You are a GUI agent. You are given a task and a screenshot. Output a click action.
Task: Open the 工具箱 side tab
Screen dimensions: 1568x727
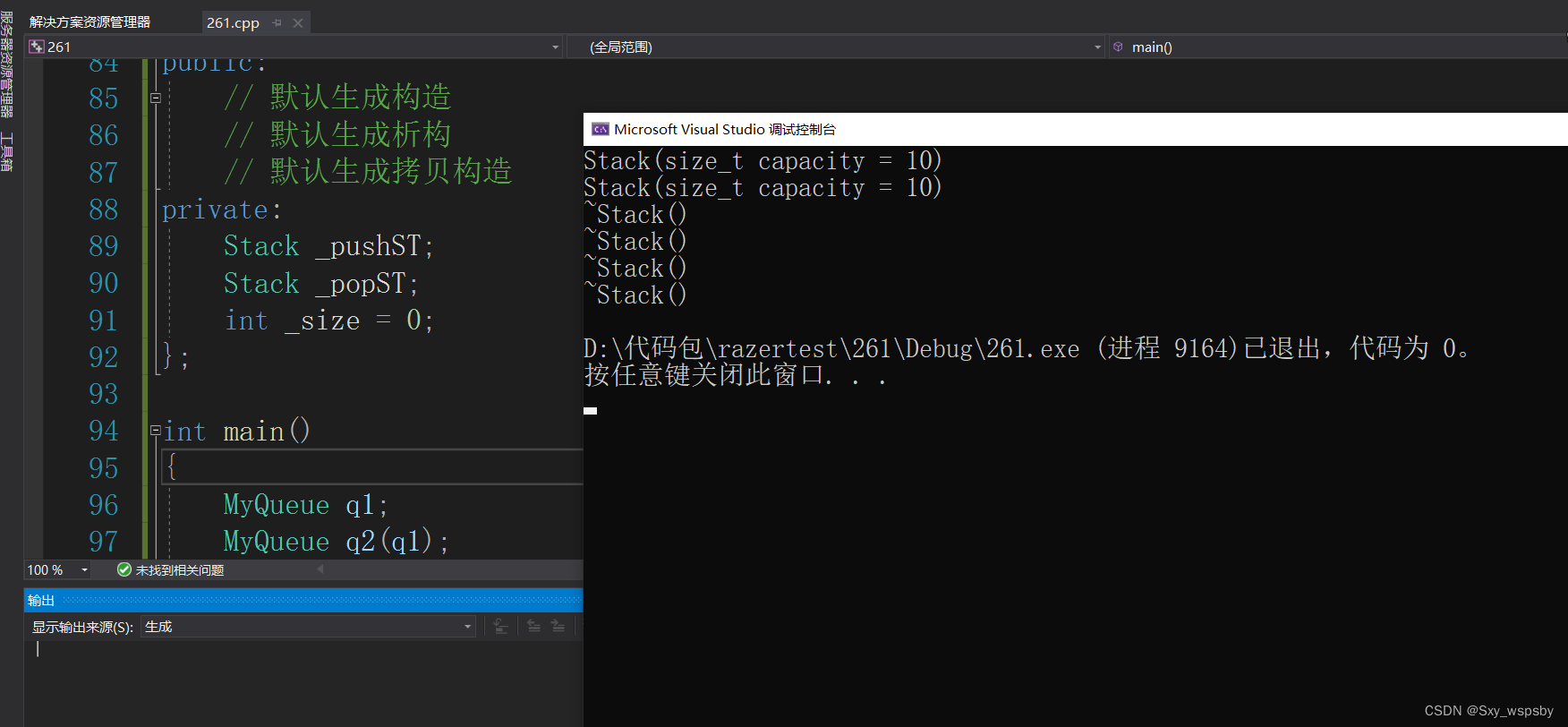point(7,150)
